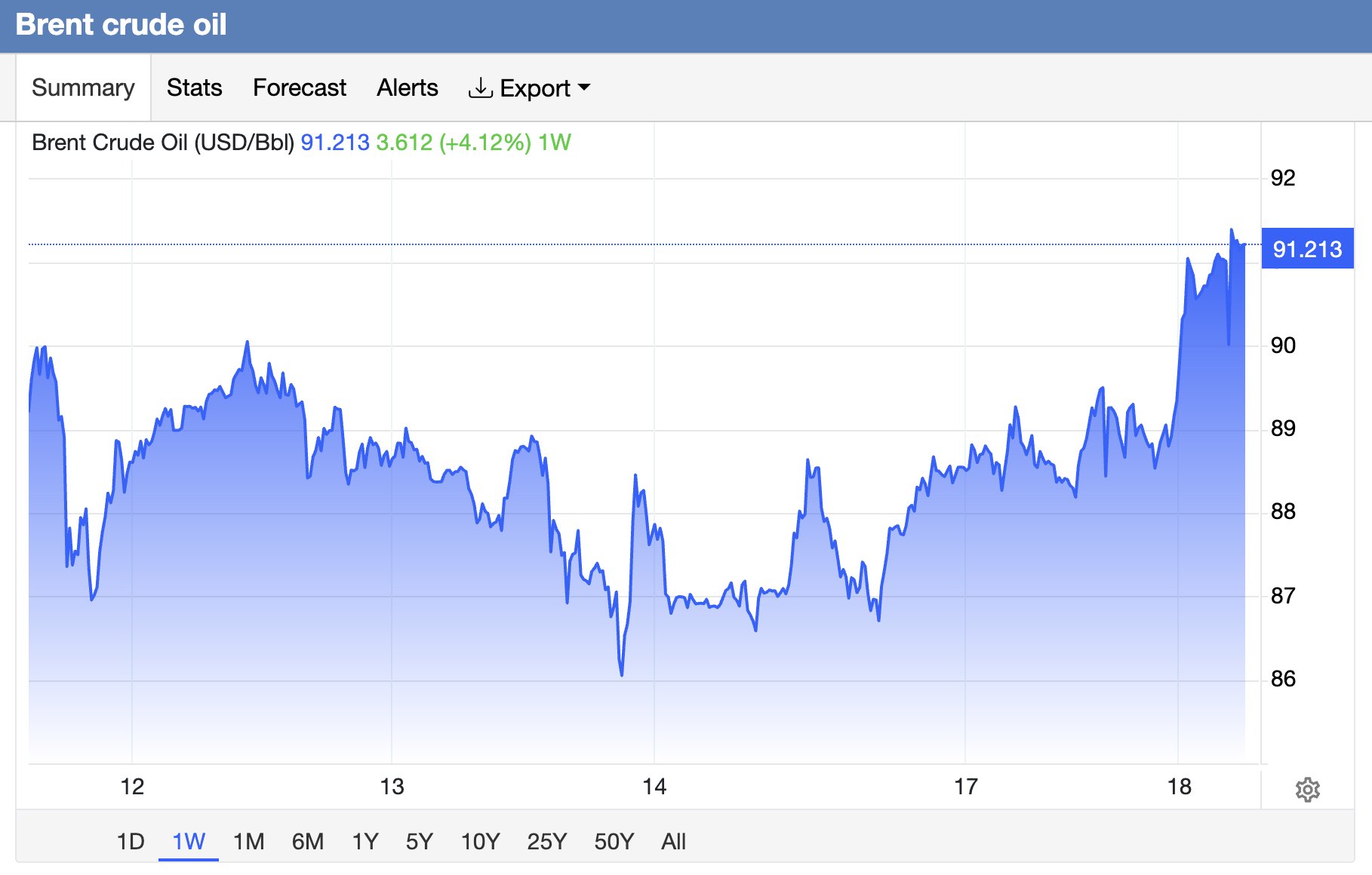Show the 6M price history
Screen dimensions: 1372x875
(x=308, y=841)
